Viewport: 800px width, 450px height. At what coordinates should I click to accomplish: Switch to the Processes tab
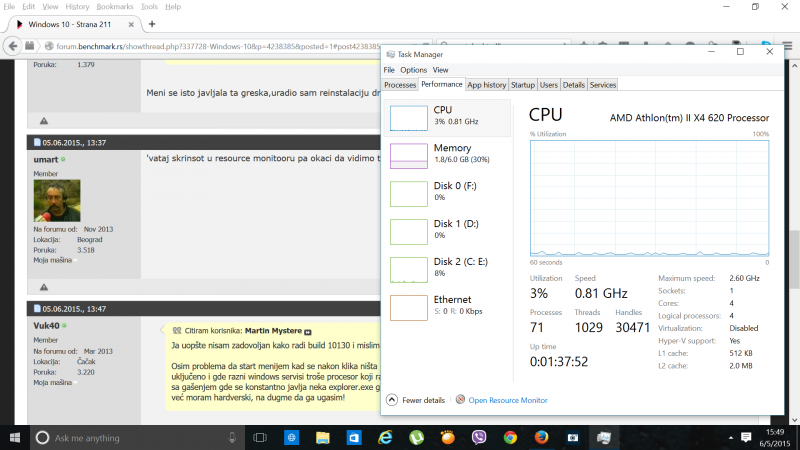(x=400, y=85)
